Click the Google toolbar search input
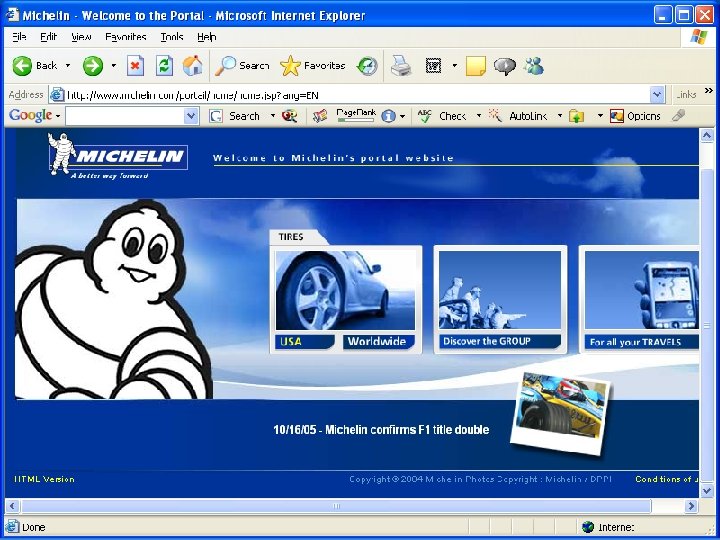 pos(125,116)
